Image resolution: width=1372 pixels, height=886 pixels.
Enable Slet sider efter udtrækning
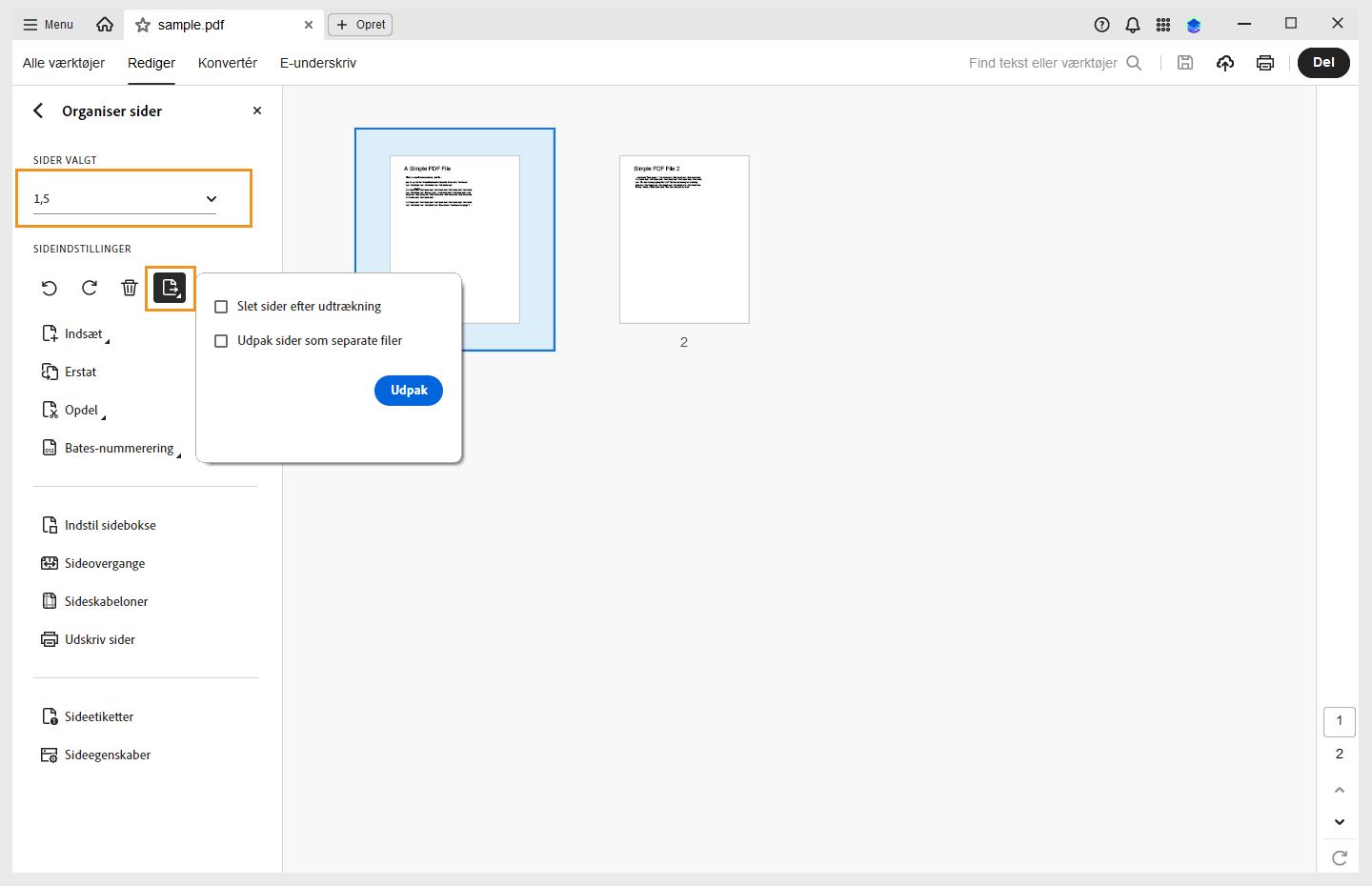(x=221, y=306)
